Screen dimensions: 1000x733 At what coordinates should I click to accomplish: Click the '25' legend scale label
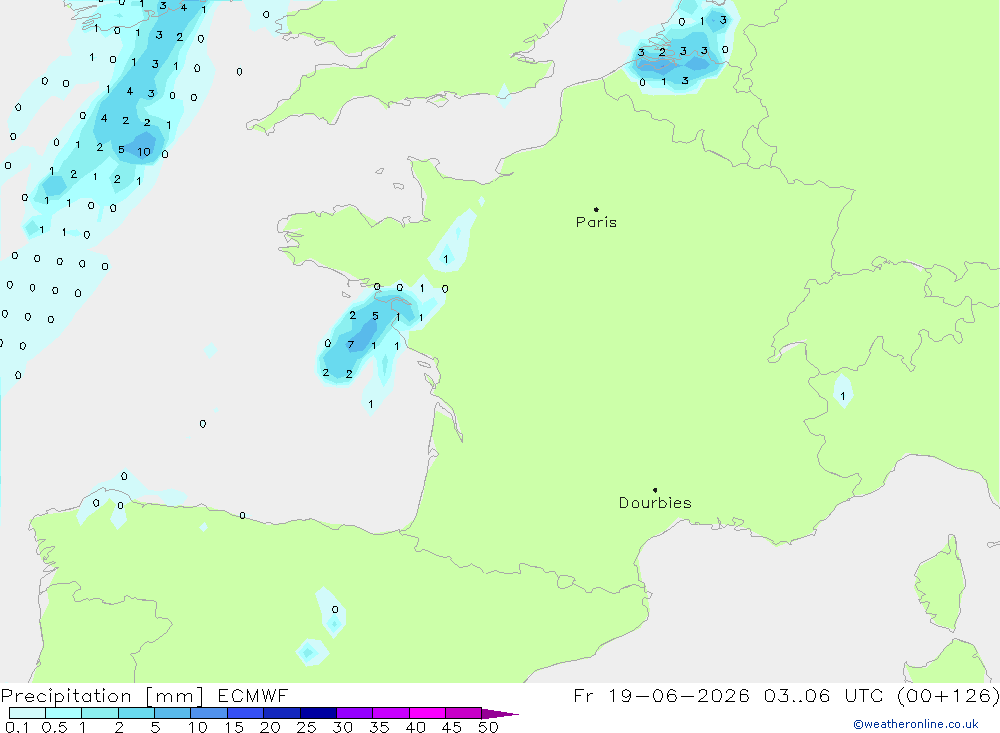[307, 727]
